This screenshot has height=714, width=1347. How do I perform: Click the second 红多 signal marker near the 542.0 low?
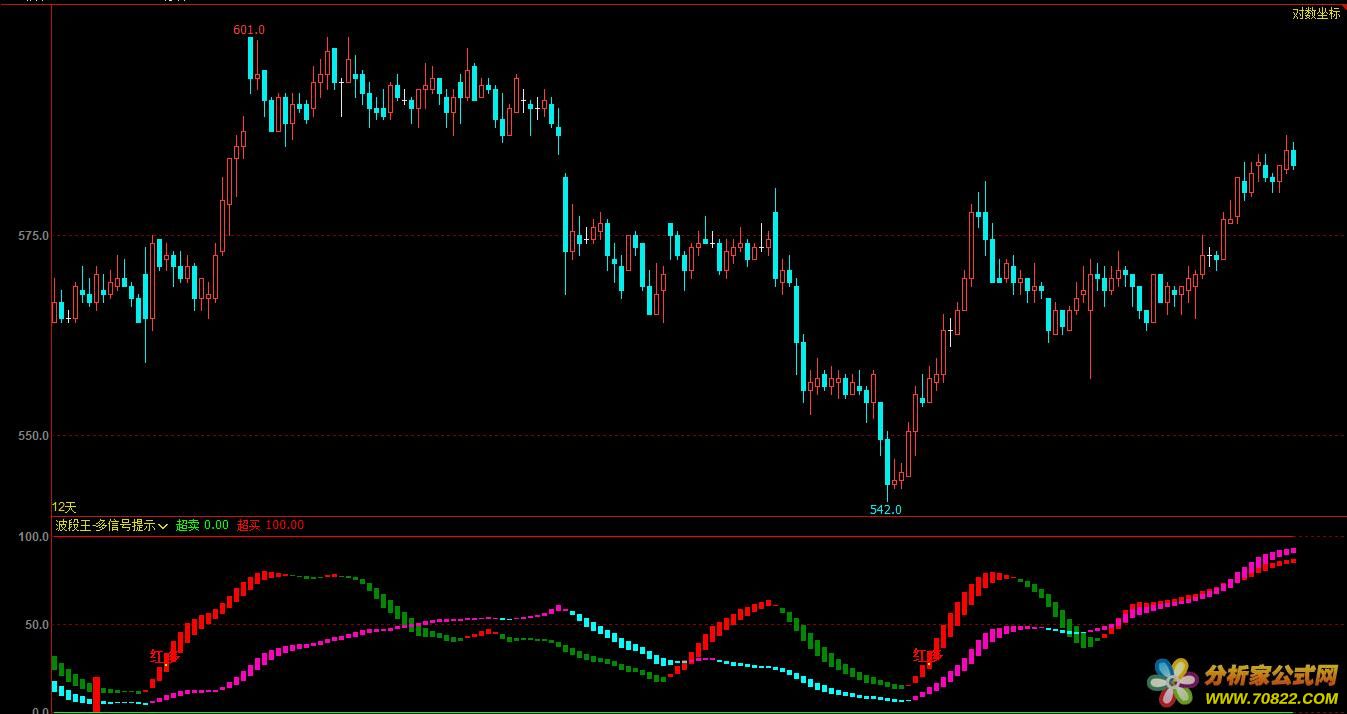pos(927,656)
